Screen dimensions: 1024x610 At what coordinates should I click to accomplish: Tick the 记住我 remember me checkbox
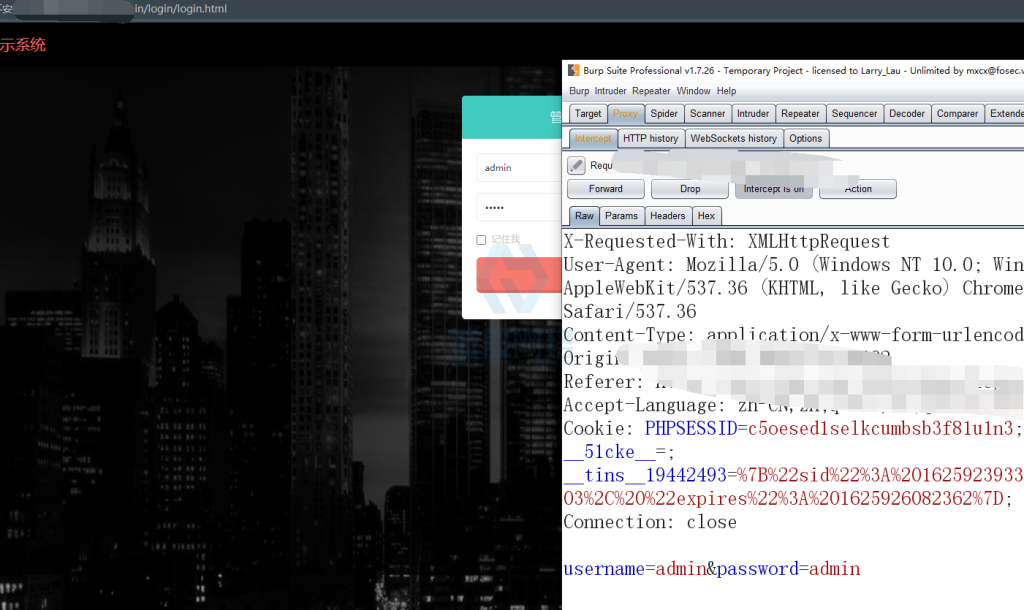(x=481, y=240)
